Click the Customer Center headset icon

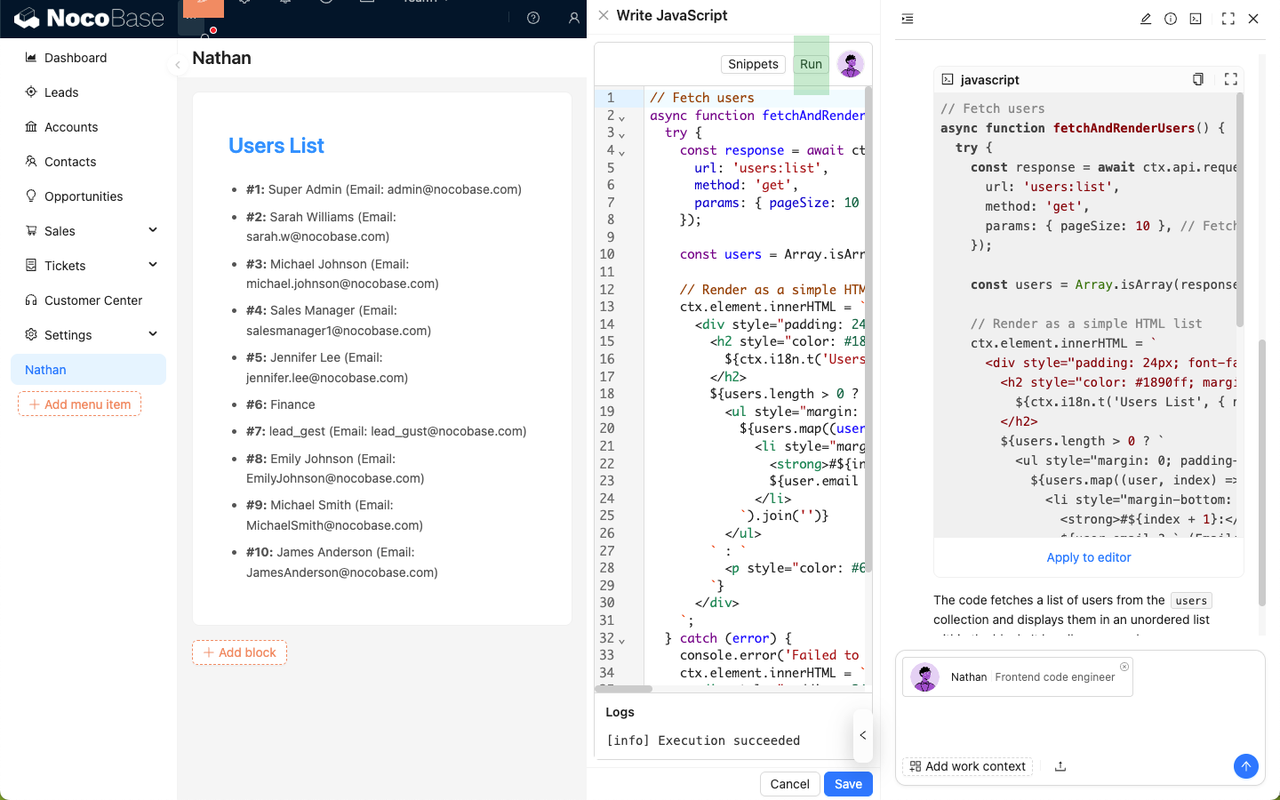tap(31, 300)
